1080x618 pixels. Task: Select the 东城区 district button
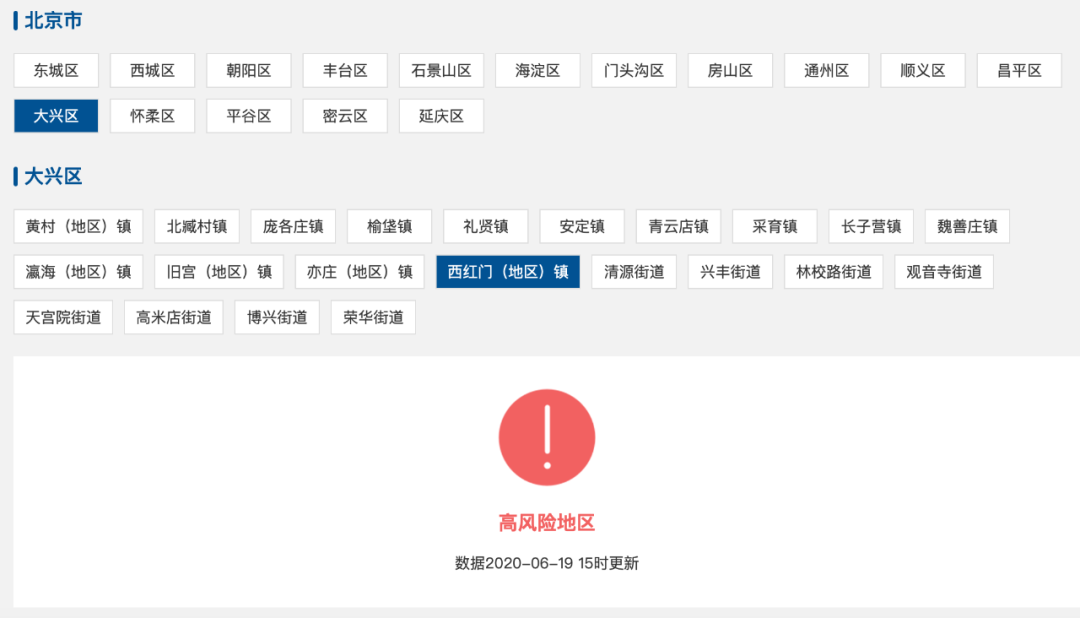[56, 70]
